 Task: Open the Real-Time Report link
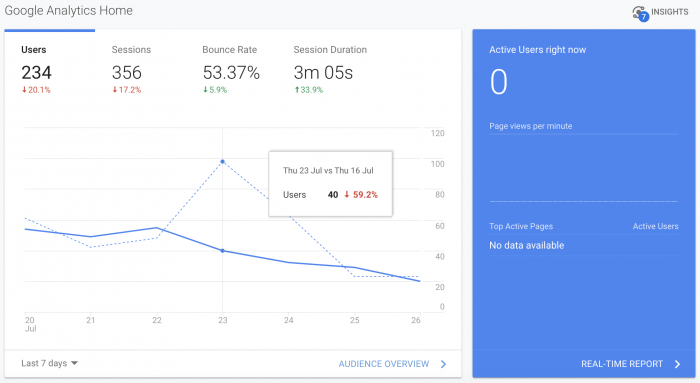tap(622, 364)
